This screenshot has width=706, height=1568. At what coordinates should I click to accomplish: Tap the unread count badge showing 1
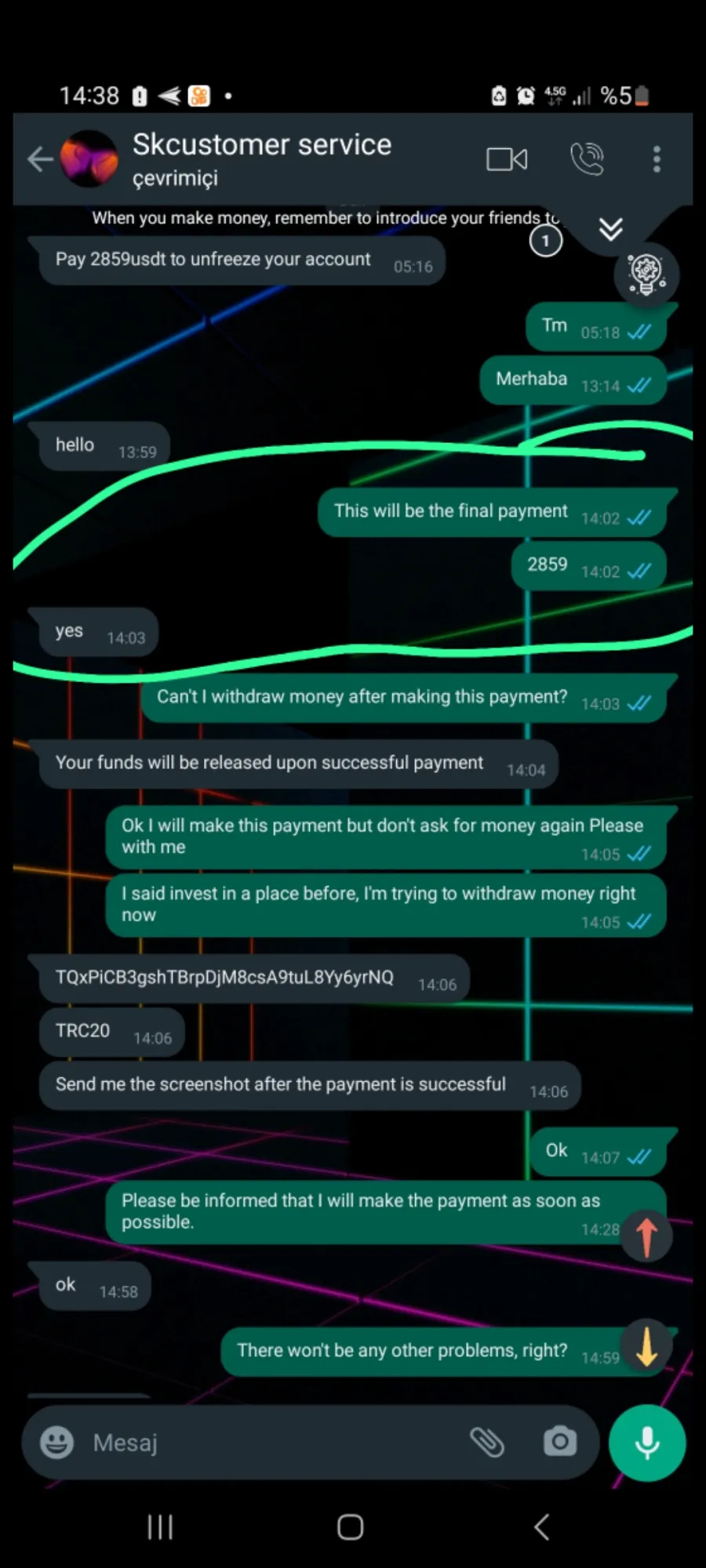pyautogui.click(x=546, y=241)
